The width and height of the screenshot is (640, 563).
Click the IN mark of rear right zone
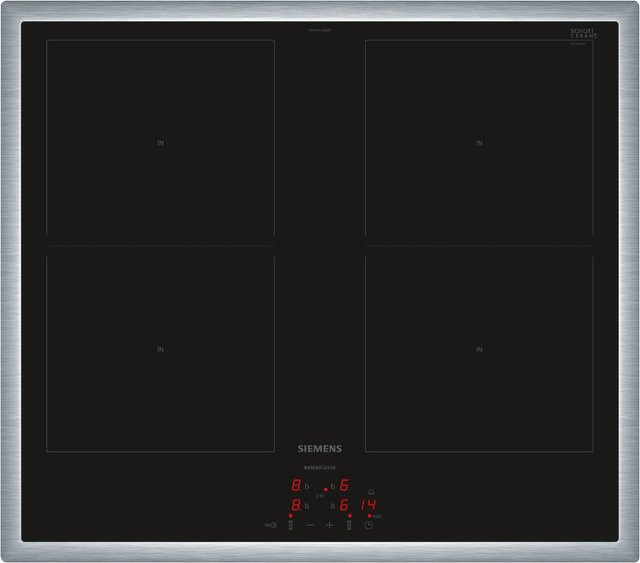479,143
